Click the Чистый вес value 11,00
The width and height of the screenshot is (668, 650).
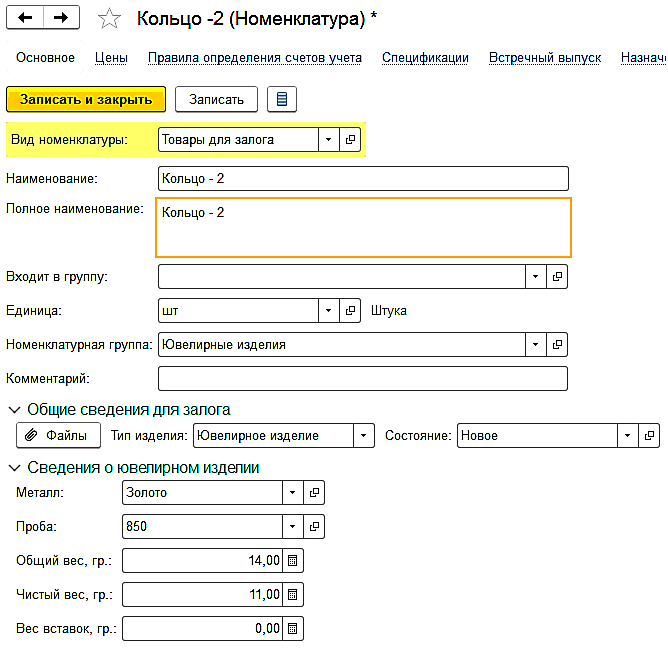pos(264,595)
